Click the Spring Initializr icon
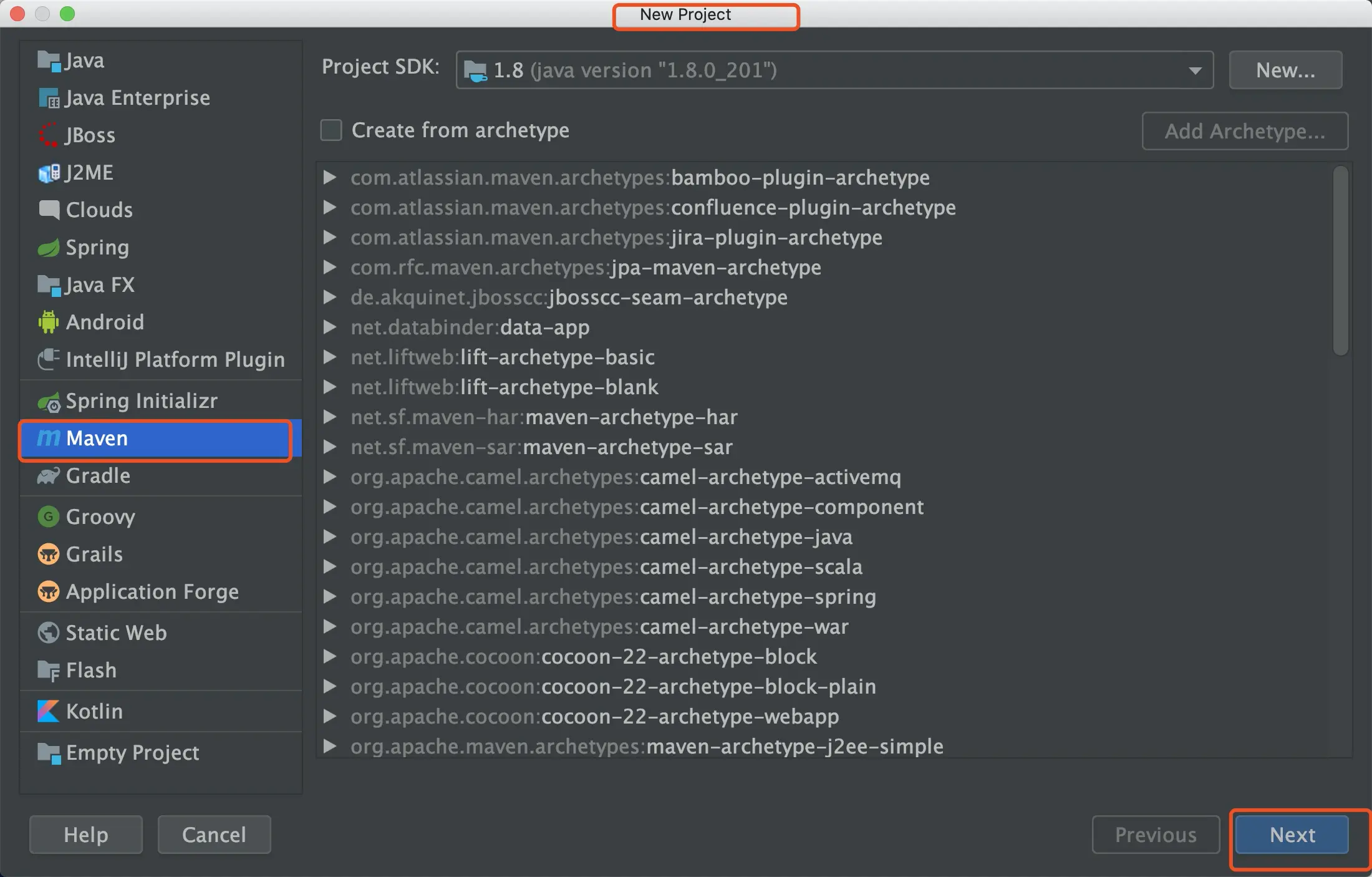The height and width of the screenshot is (877, 1372). [49, 402]
